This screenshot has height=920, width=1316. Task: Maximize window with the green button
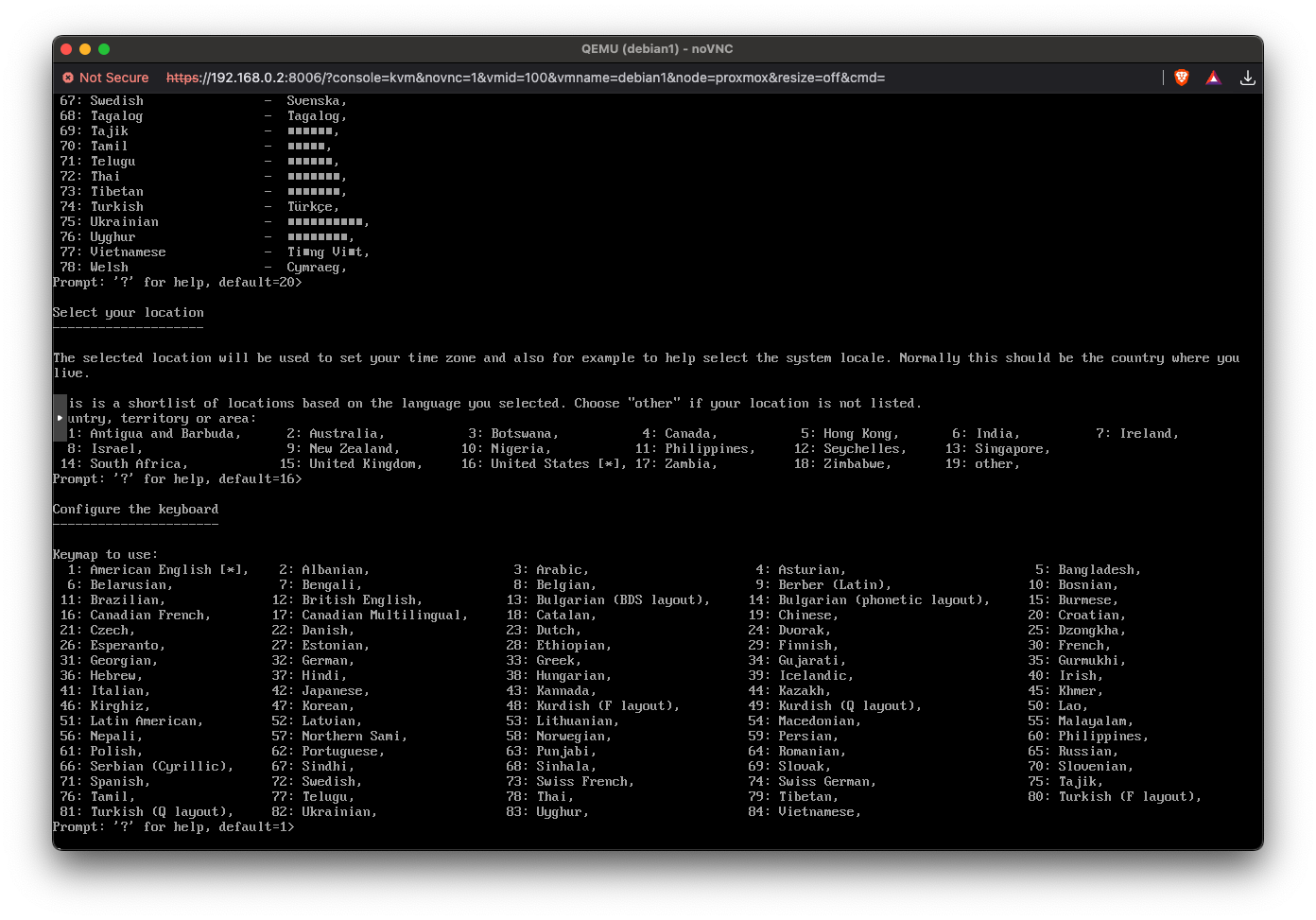pyautogui.click(x=104, y=49)
